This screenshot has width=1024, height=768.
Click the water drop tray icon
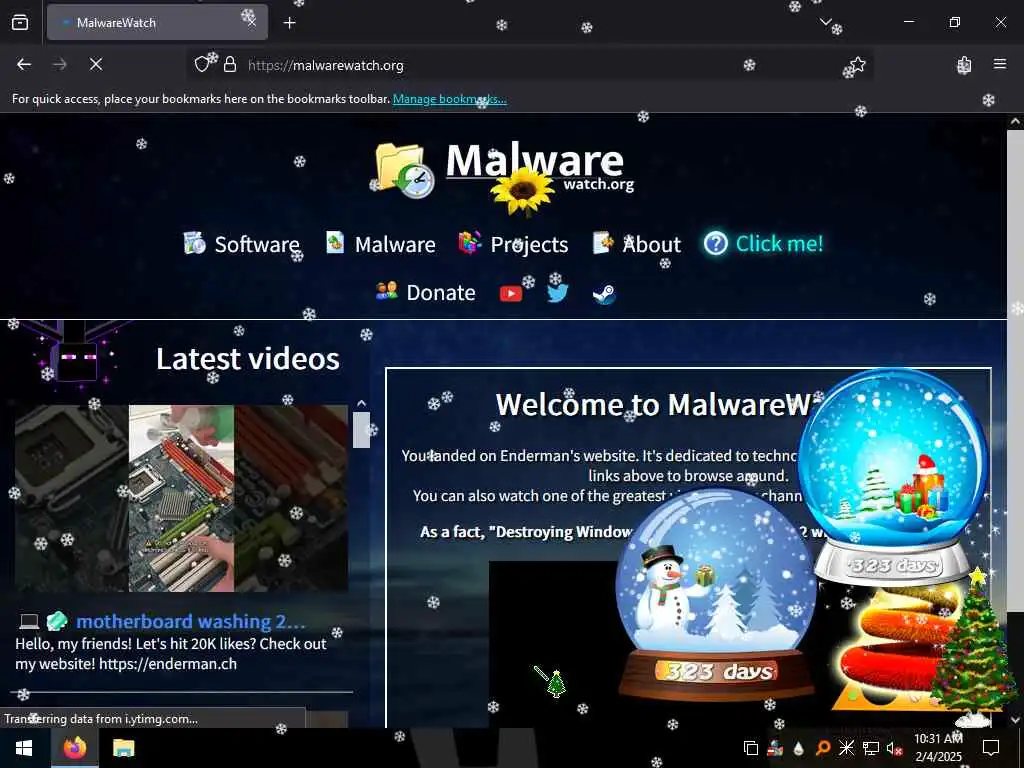[798, 748]
